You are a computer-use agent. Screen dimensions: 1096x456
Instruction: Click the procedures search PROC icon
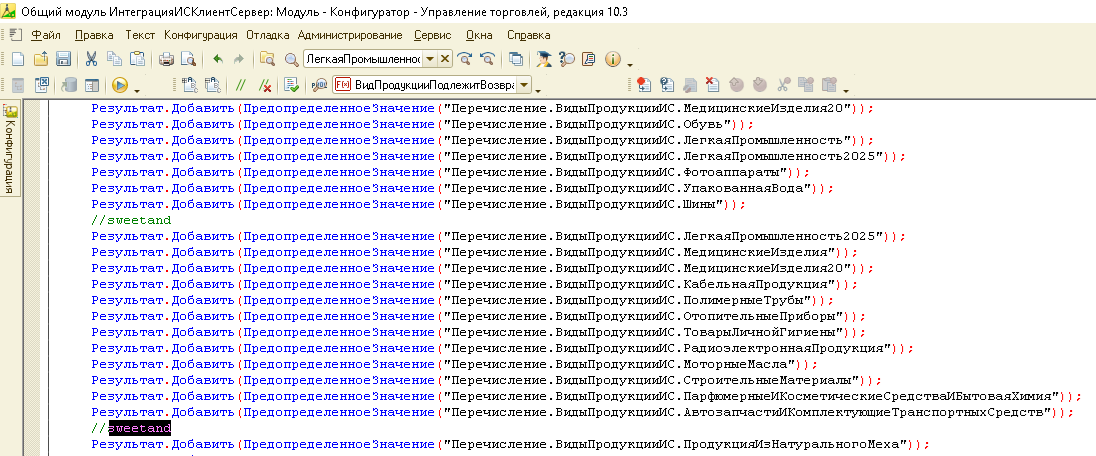point(319,85)
